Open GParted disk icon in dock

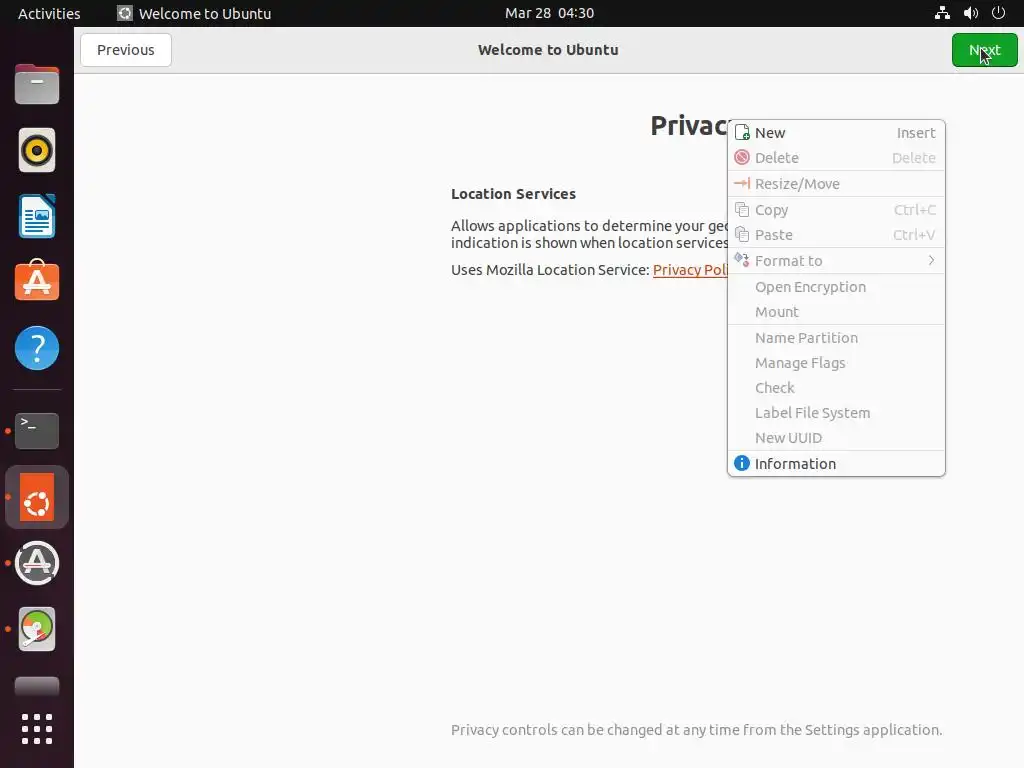click(x=37, y=629)
